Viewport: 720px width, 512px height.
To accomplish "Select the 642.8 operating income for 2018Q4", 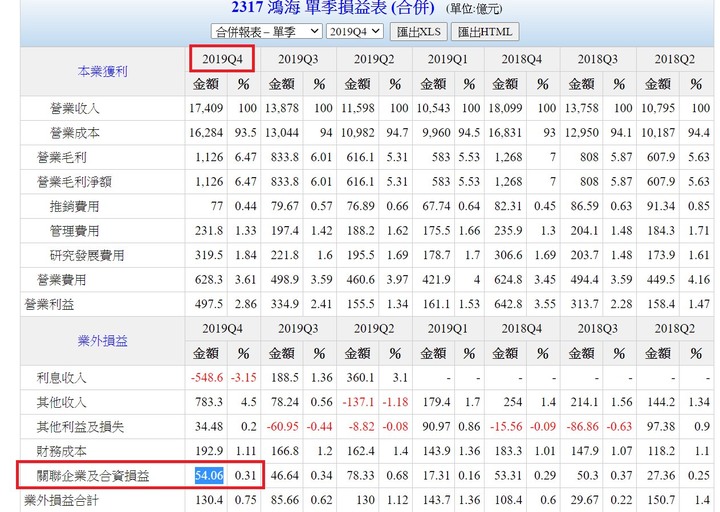I will point(508,304).
